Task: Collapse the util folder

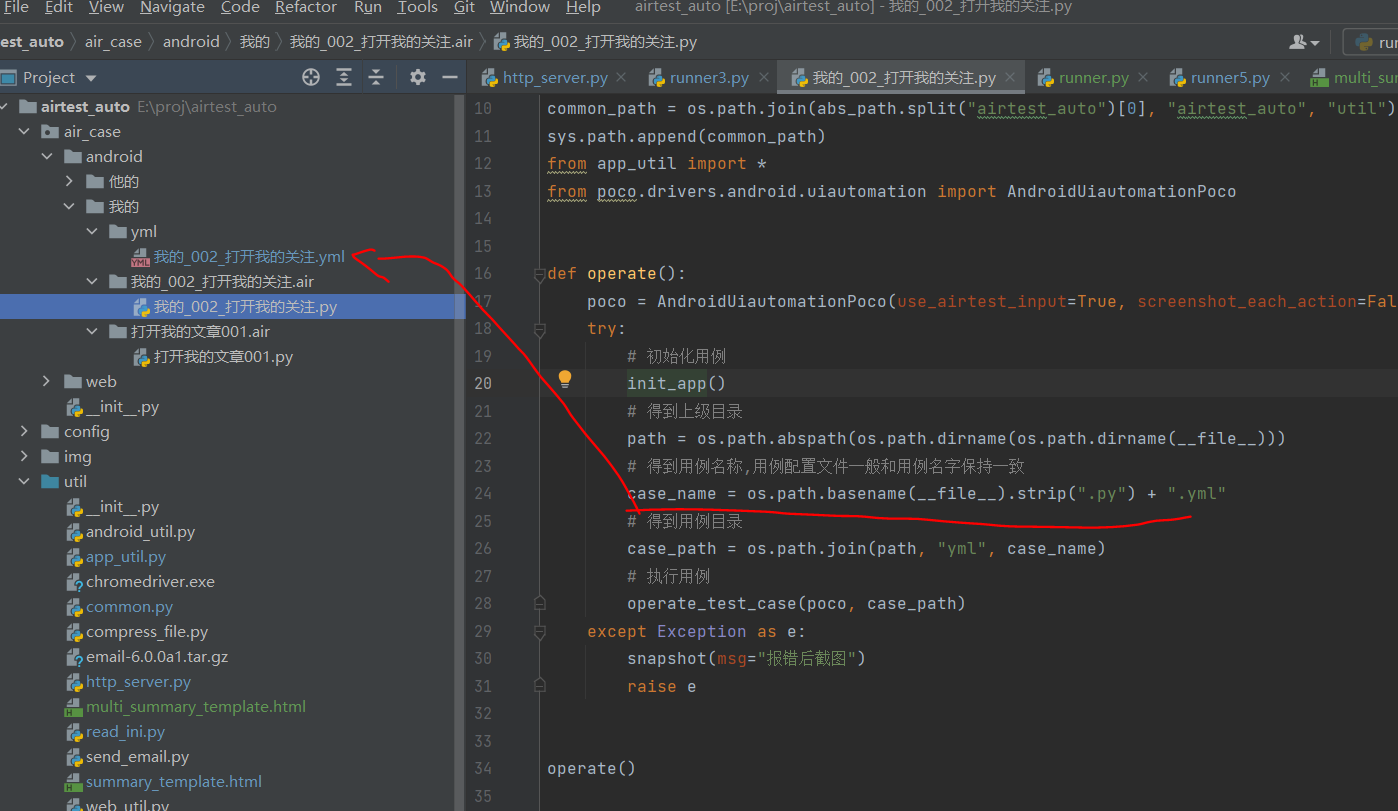Action: coord(24,481)
